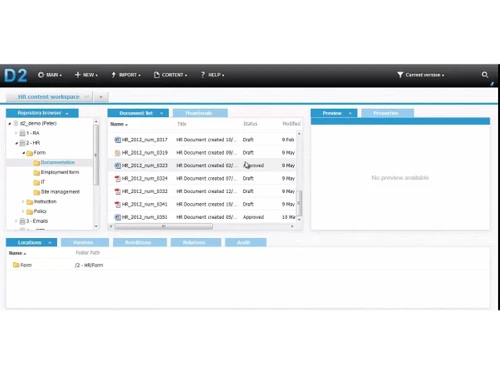
Task: Switch to the Renditions tab
Action: coord(140,242)
